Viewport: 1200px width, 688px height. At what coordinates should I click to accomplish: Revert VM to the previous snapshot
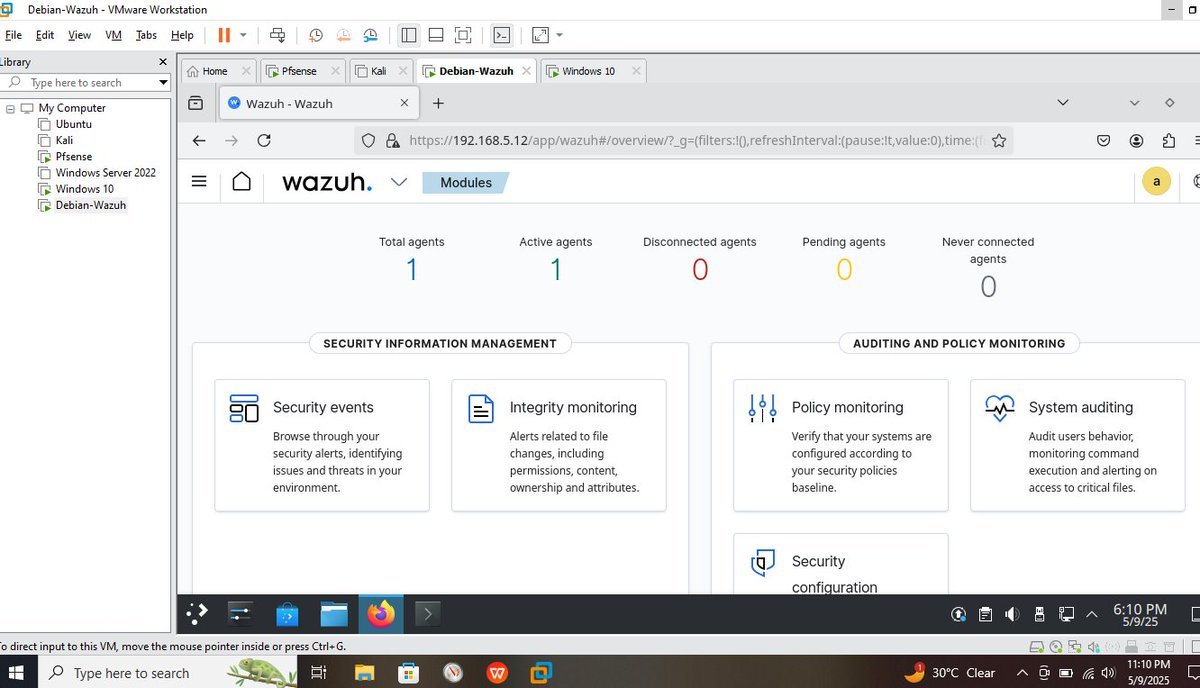[x=343, y=35]
